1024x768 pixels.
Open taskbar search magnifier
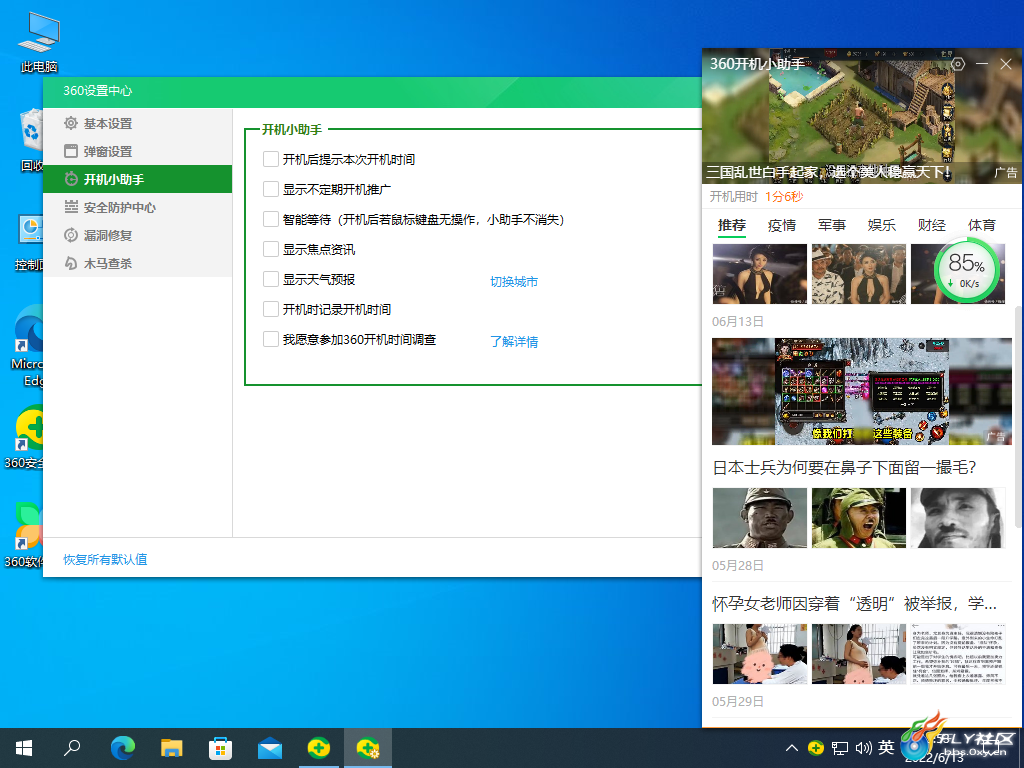(x=72, y=748)
